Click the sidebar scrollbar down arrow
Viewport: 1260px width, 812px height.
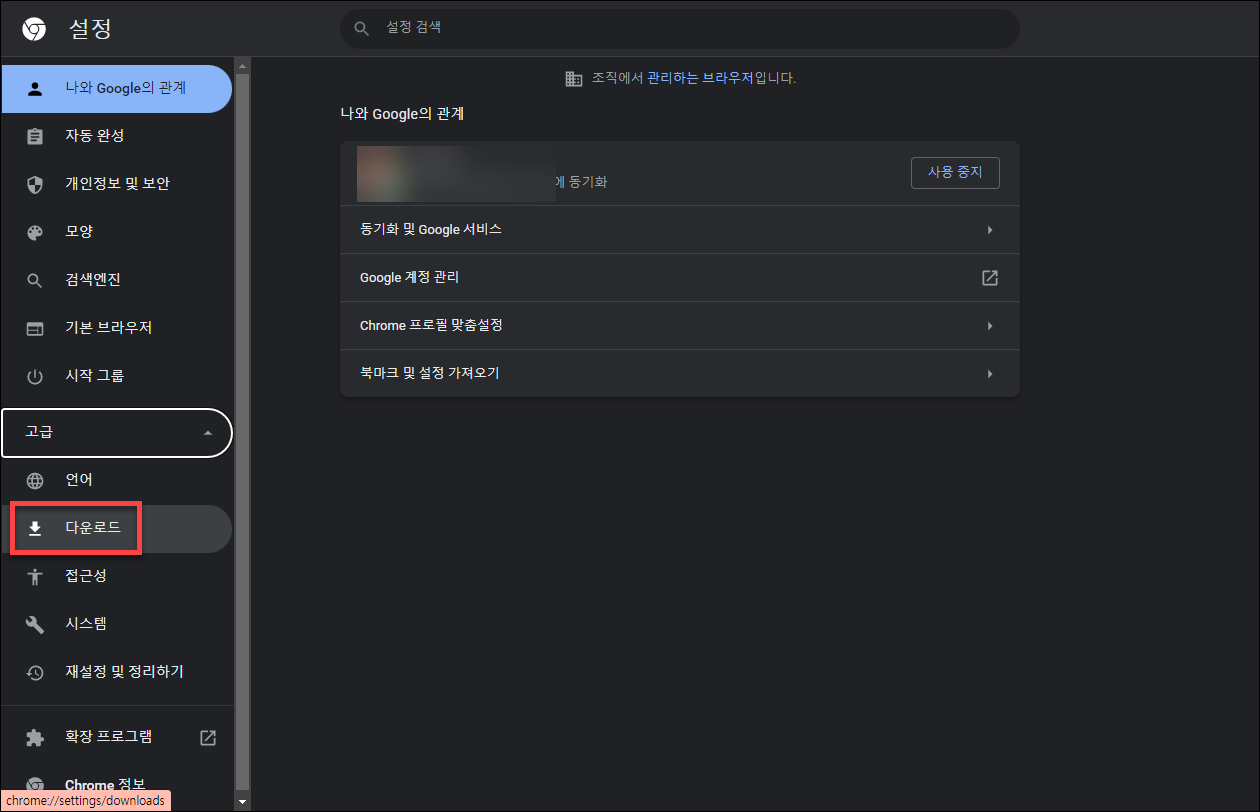click(241, 803)
